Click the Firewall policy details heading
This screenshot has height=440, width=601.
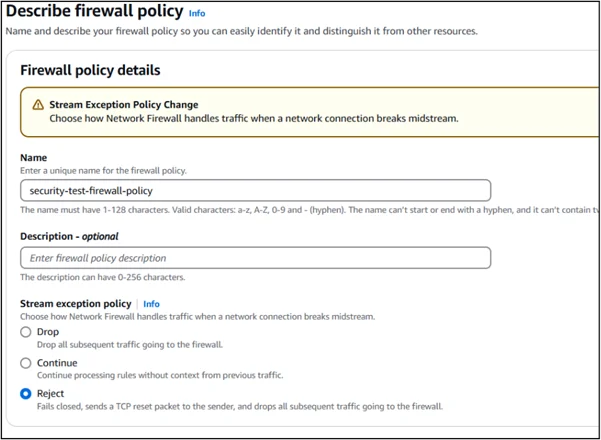click(90, 71)
